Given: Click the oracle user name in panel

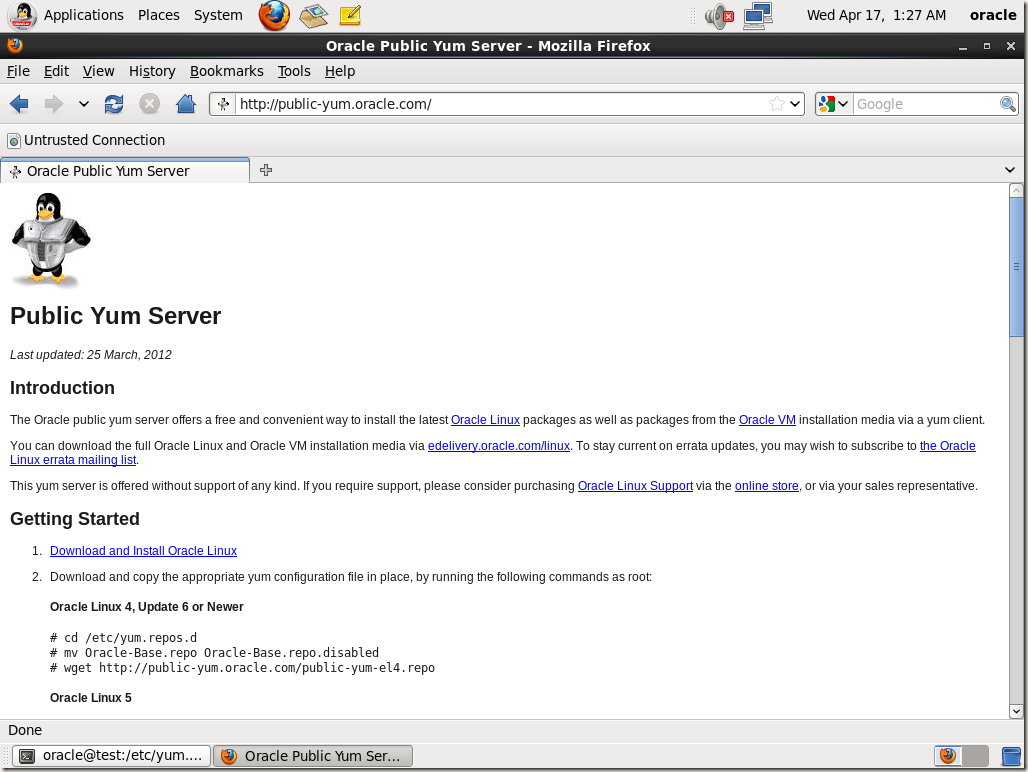Looking at the screenshot, I should tap(993, 15).
